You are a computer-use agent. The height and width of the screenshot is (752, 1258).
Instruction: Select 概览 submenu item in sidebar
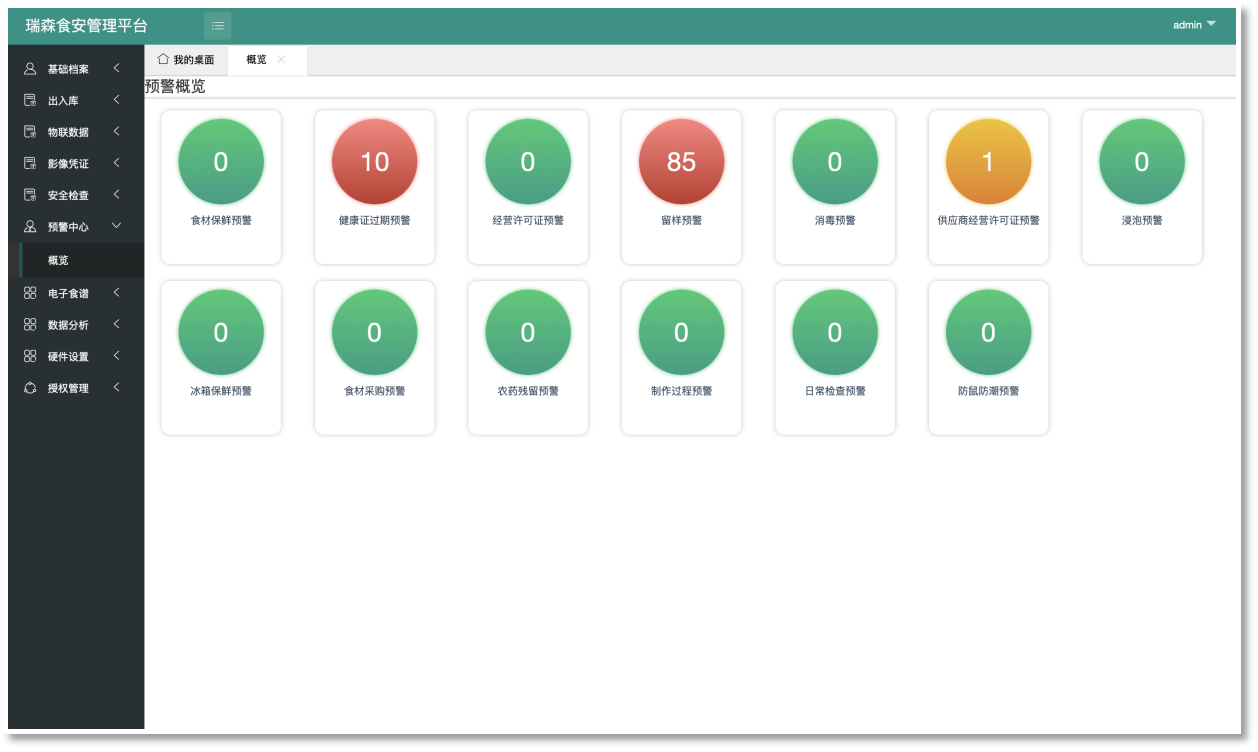pos(59,260)
